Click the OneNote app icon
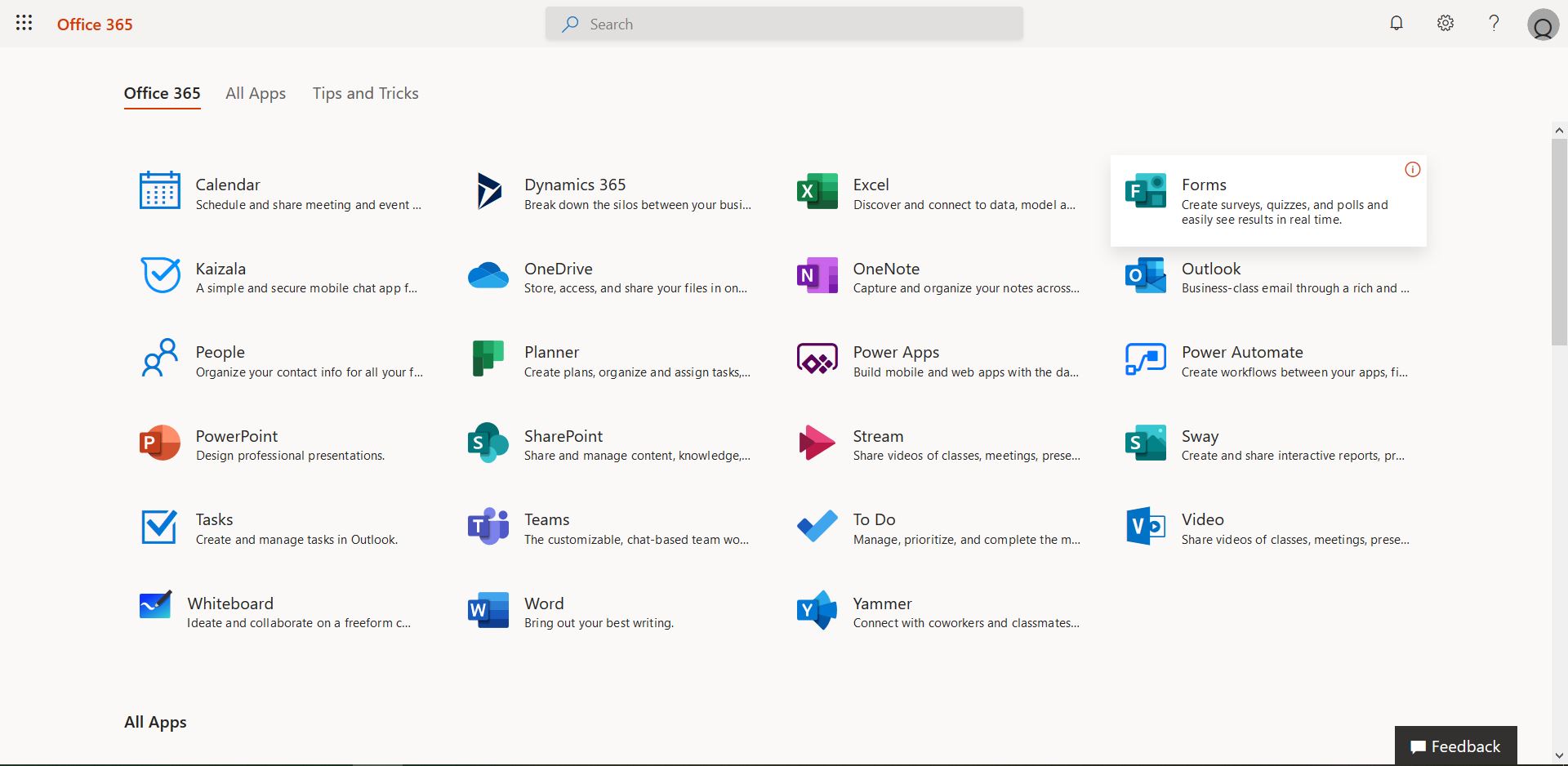 click(817, 275)
